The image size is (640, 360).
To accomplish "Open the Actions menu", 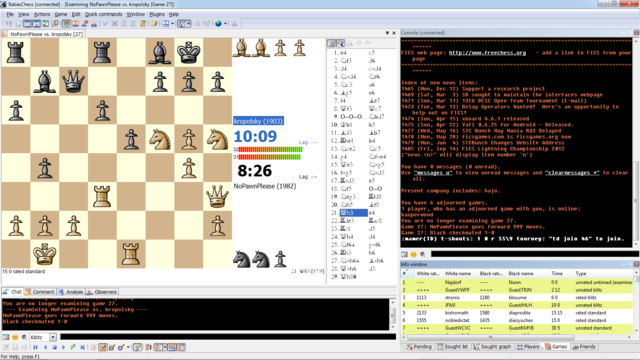I will 42,14.
